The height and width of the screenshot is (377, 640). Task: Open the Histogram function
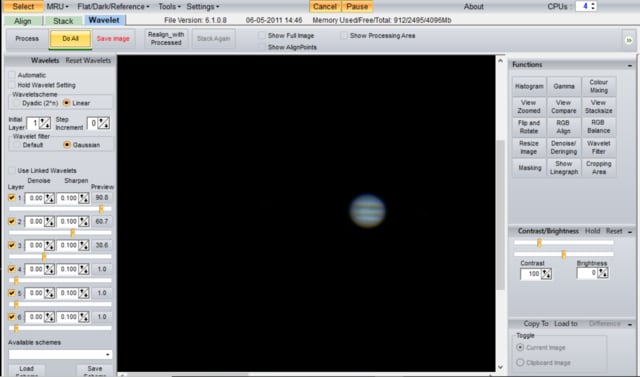529,86
